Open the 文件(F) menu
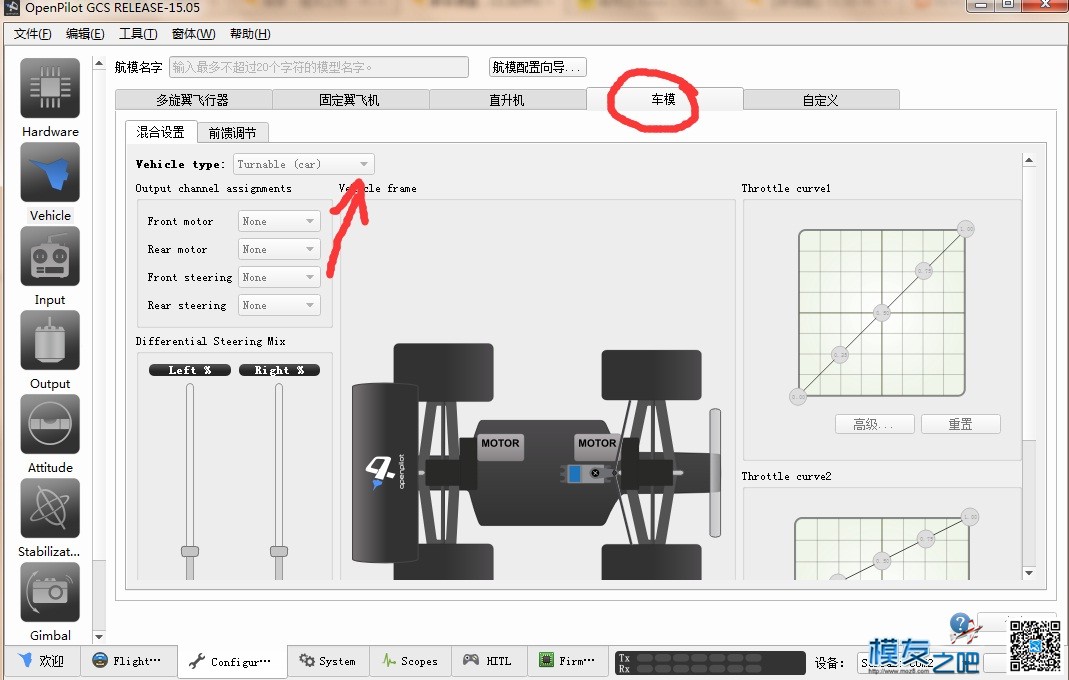The height and width of the screenshot is (680, 1069). [32, 34]
